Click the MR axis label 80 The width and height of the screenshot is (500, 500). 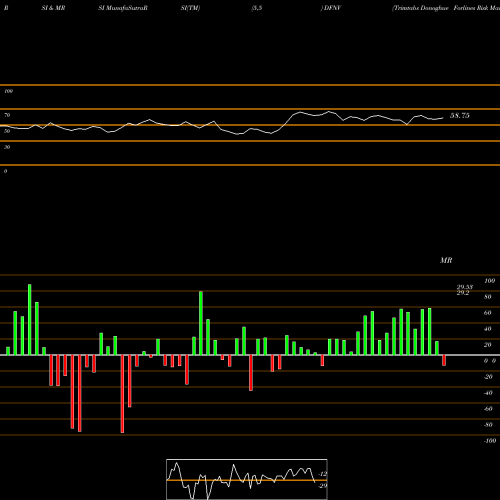pyautogui.click(x=488, y=297)
